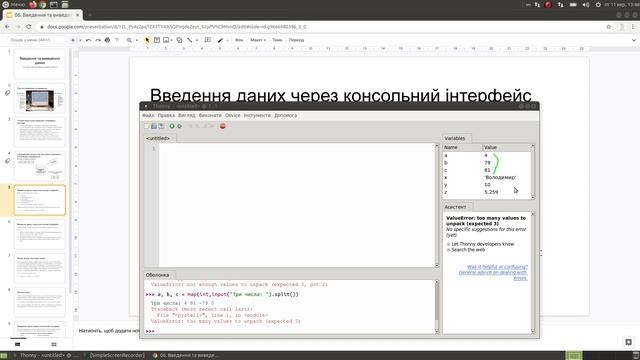Open the Вигляд menu in Thonny
Image resolution: width=640 pixels, height=360 pixels.
pyautogui.click(x=187, y=116)
